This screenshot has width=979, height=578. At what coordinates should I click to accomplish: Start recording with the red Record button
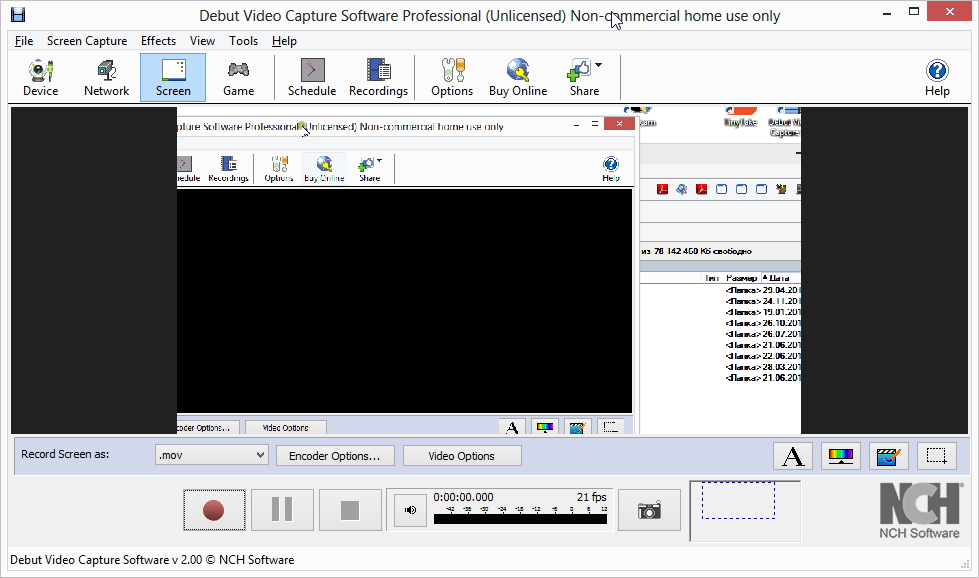(x=214, y=510)
